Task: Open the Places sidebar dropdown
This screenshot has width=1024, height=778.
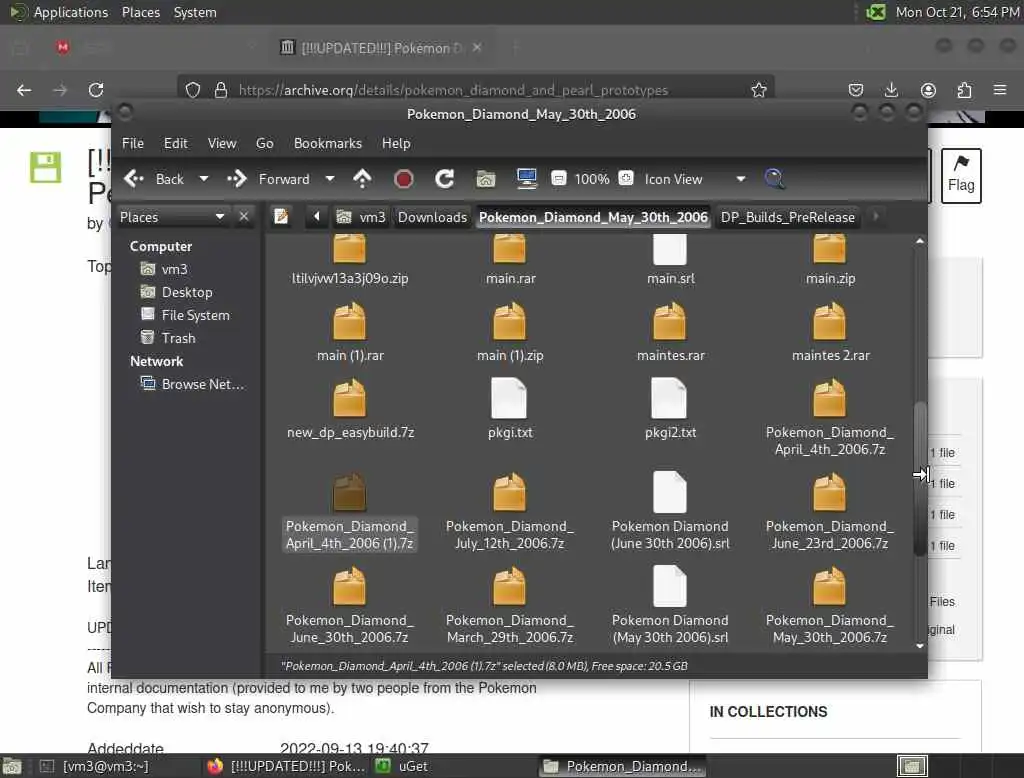Action: [172, 217]
